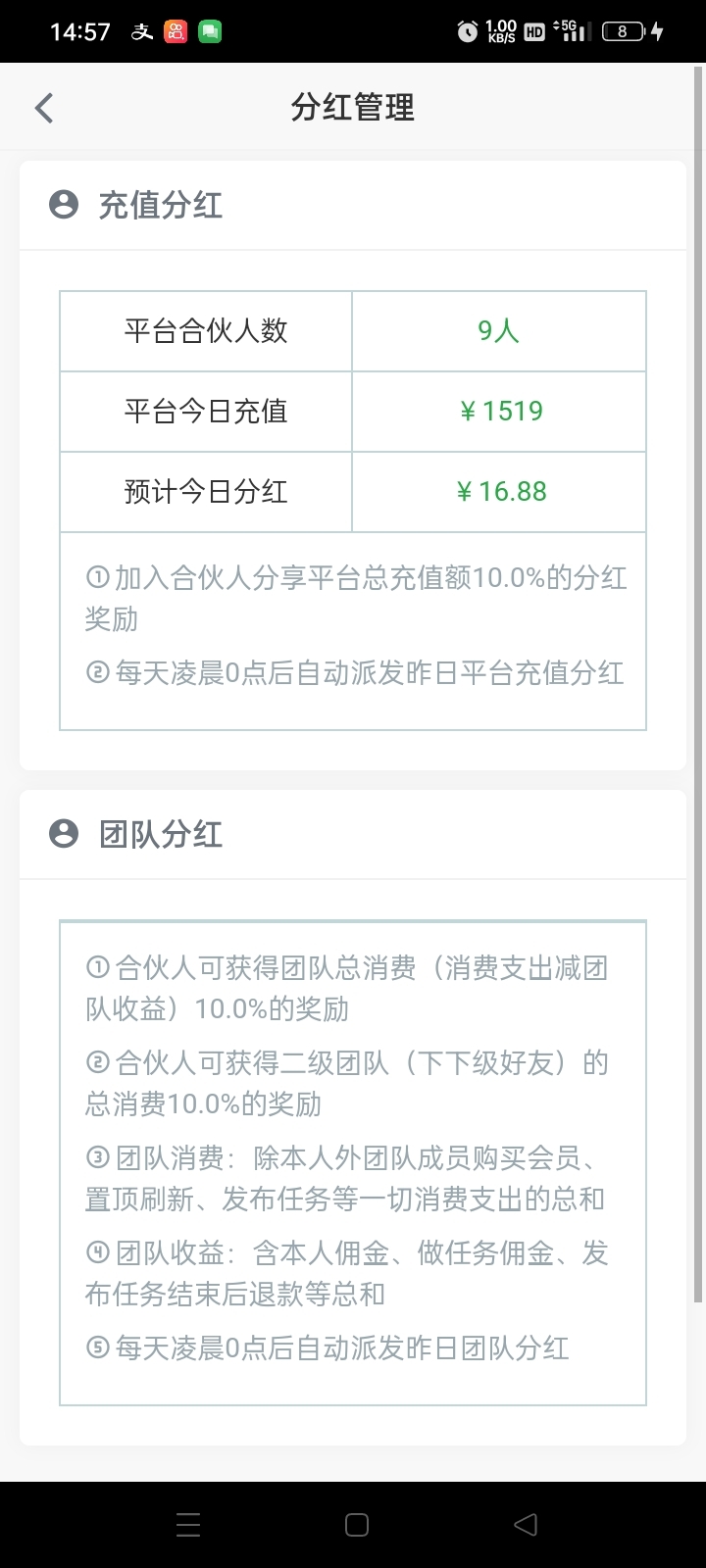Select the 平台合伙人数 row label
The image size is (706, 1568).
coord(206,331)
